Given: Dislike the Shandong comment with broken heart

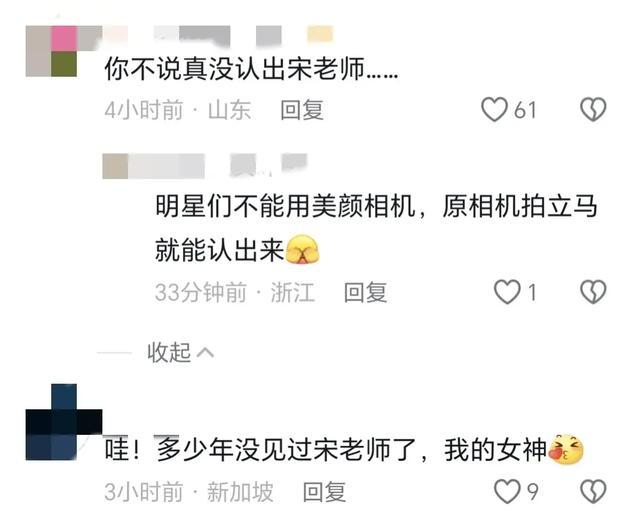Looking at the screenshot, I should tap(593, 109).
